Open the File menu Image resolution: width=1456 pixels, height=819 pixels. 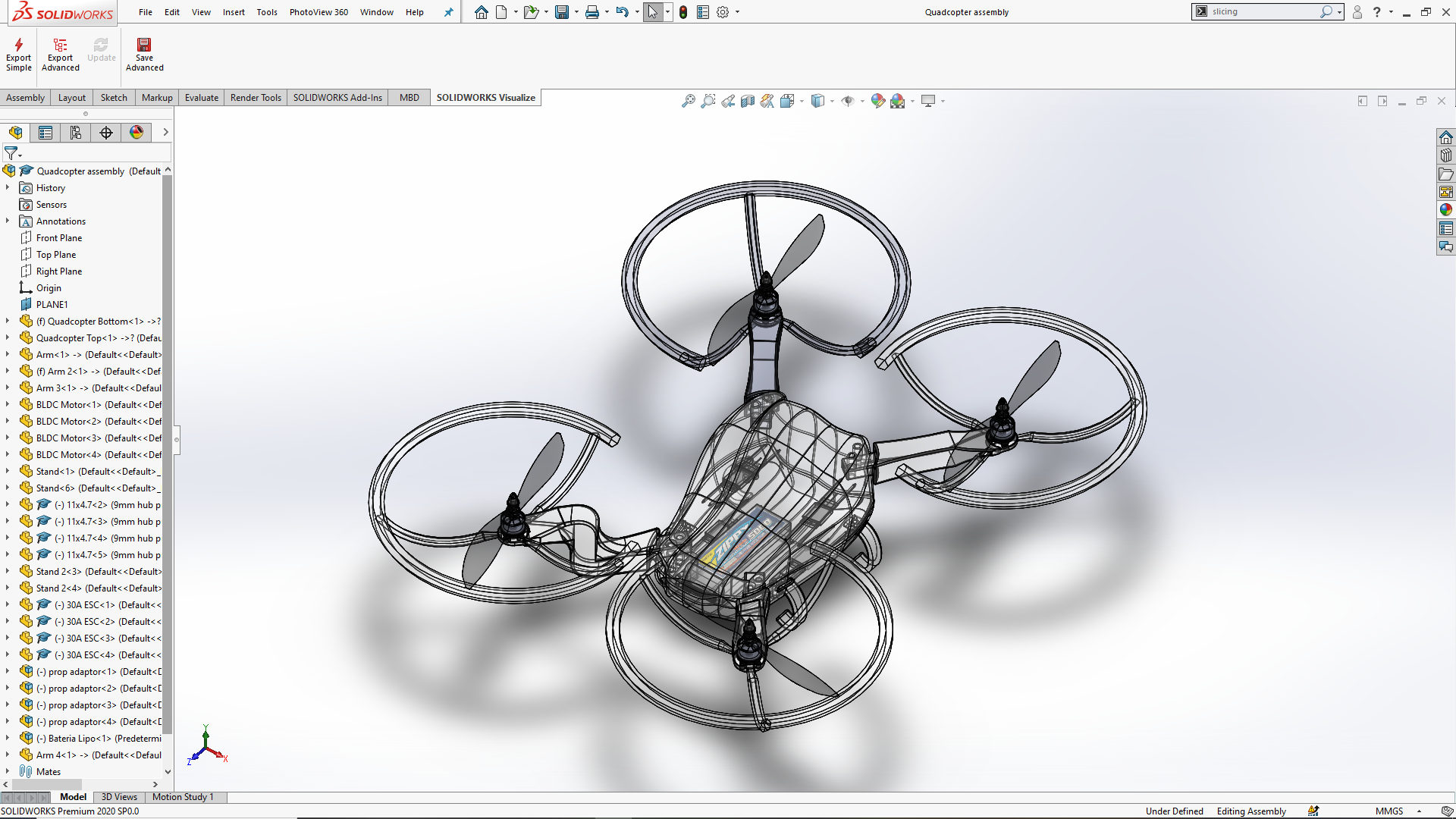(146, 12)
